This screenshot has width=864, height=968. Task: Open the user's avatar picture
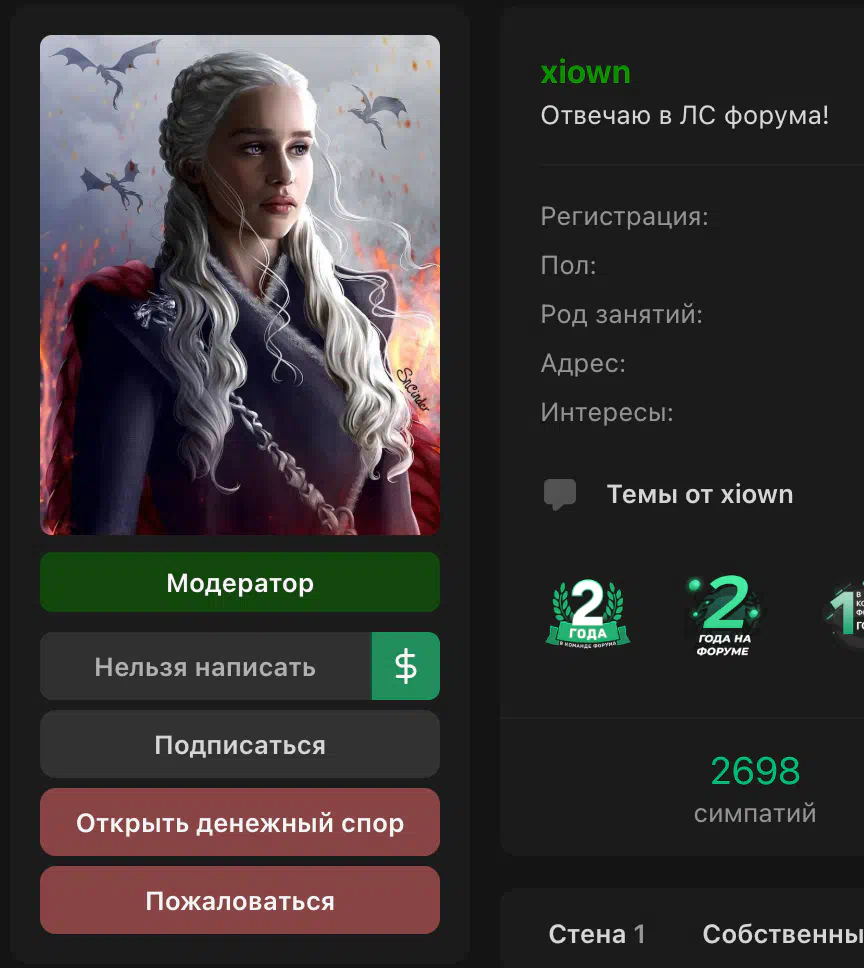pos(240,285)
